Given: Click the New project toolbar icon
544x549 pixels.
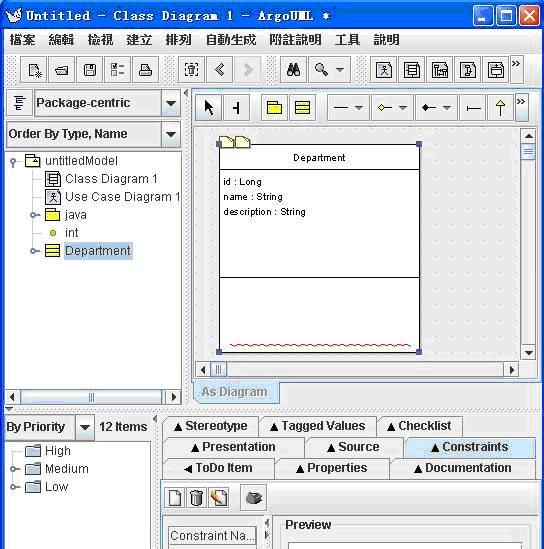Looking at the screenshot, I should click(x=34, y=70).
